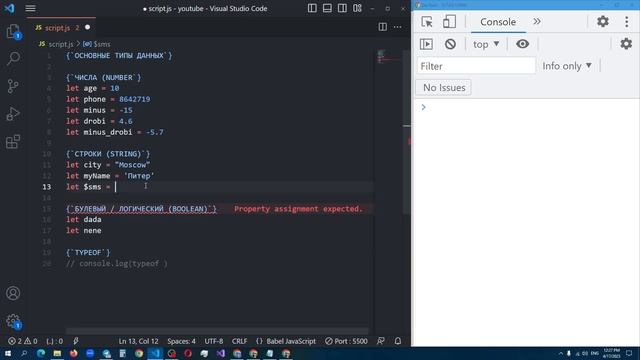Open Visual Studio (purple) from taskbar
The image size is (640, 360).
[220, 353]
